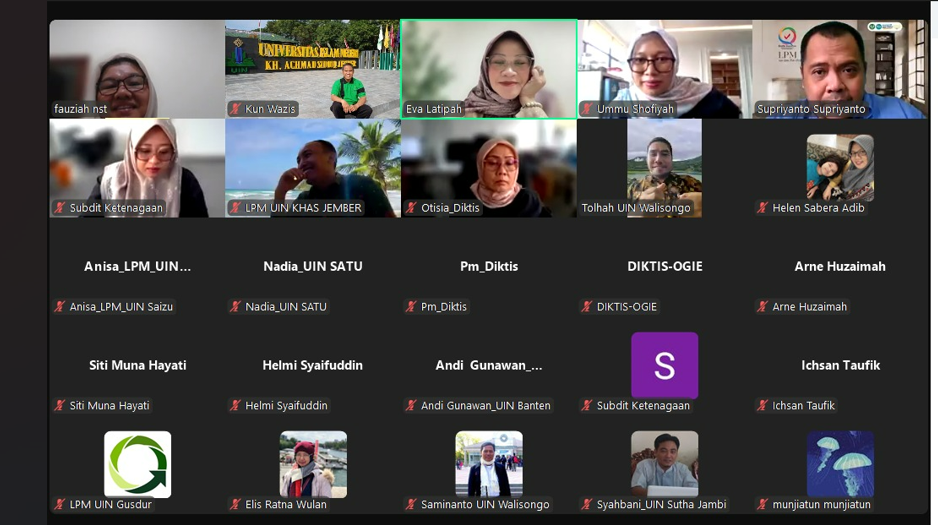Click muted mic icon next to Ummu Shofiyah
The width and height of the screenshot is (938, 525).
pyautogui.click(x=587, y=109)
